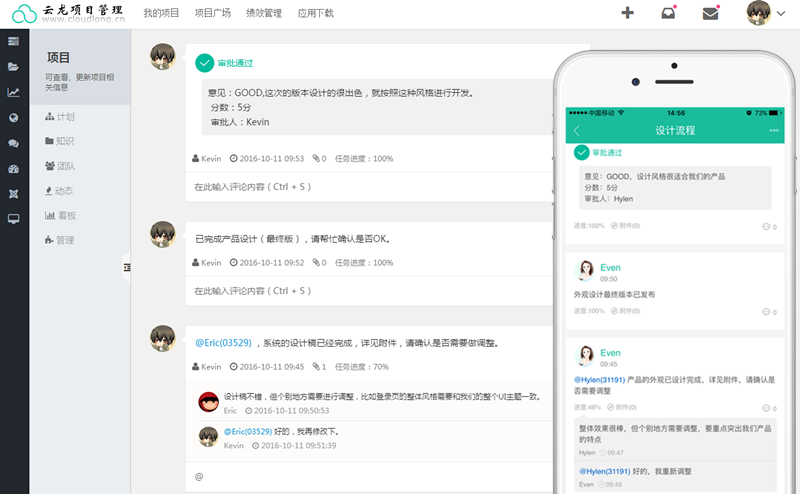The image size is (800, 494).
Task: Click the green 审批通过 checkmark badge
Action: click(x=205, y=63)
